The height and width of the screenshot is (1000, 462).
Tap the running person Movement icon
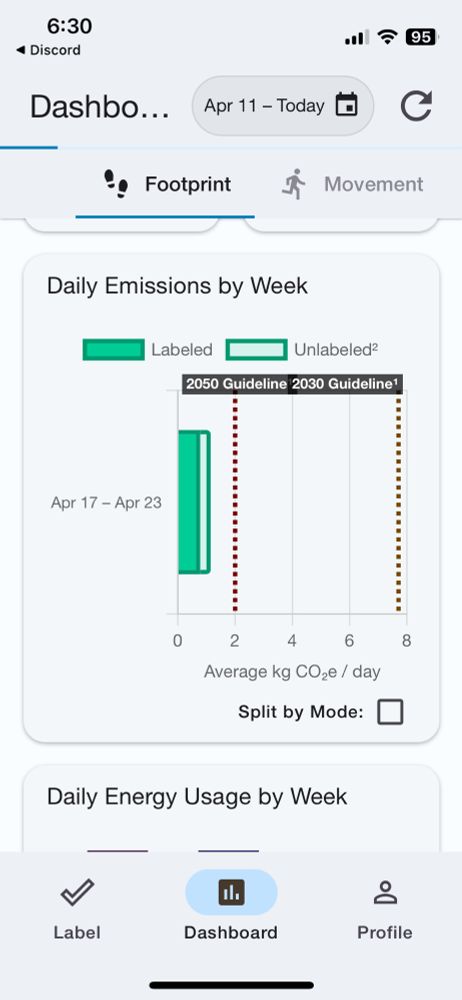[x=294, y=184]
